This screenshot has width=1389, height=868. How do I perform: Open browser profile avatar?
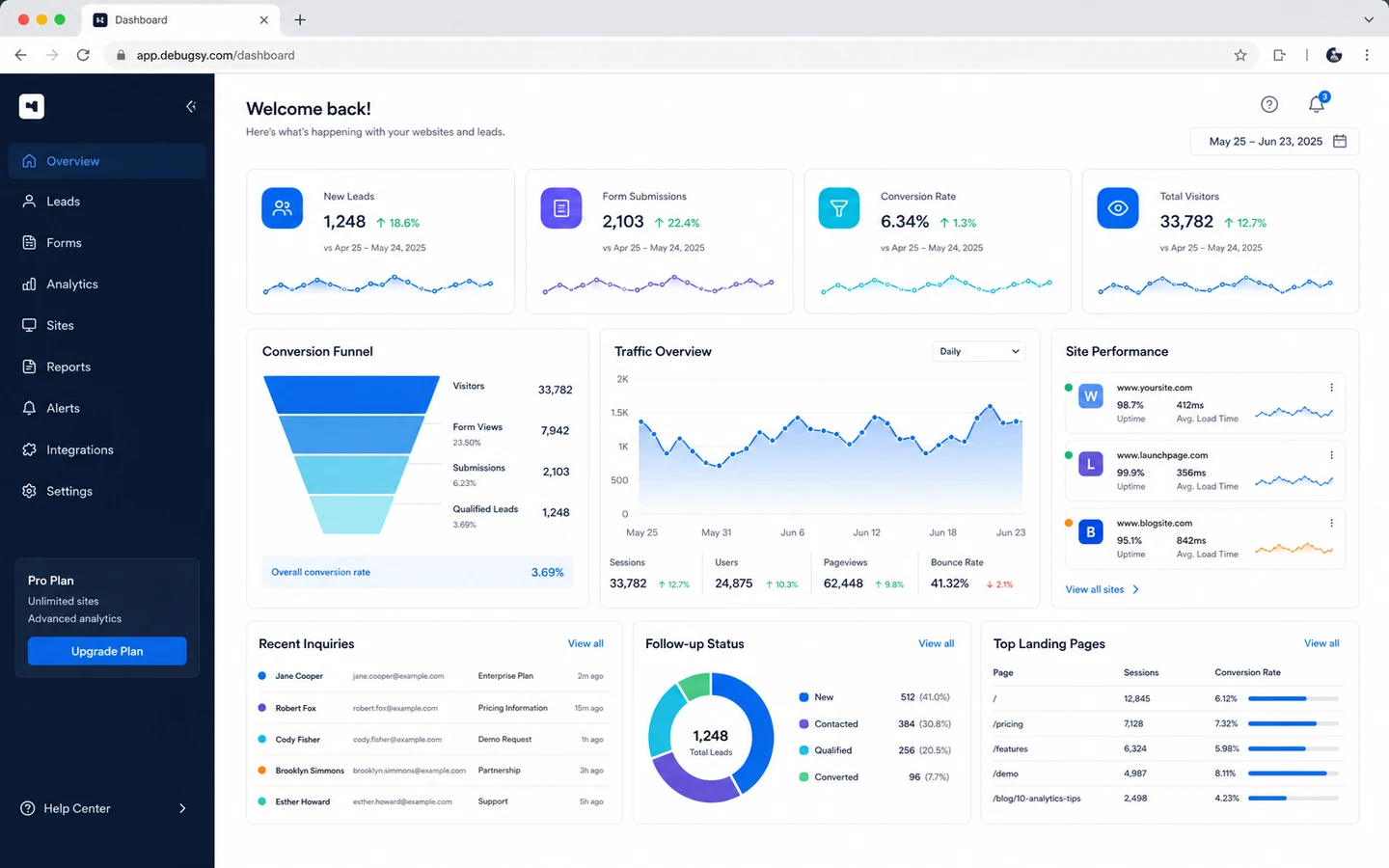tap(1334, 55)
